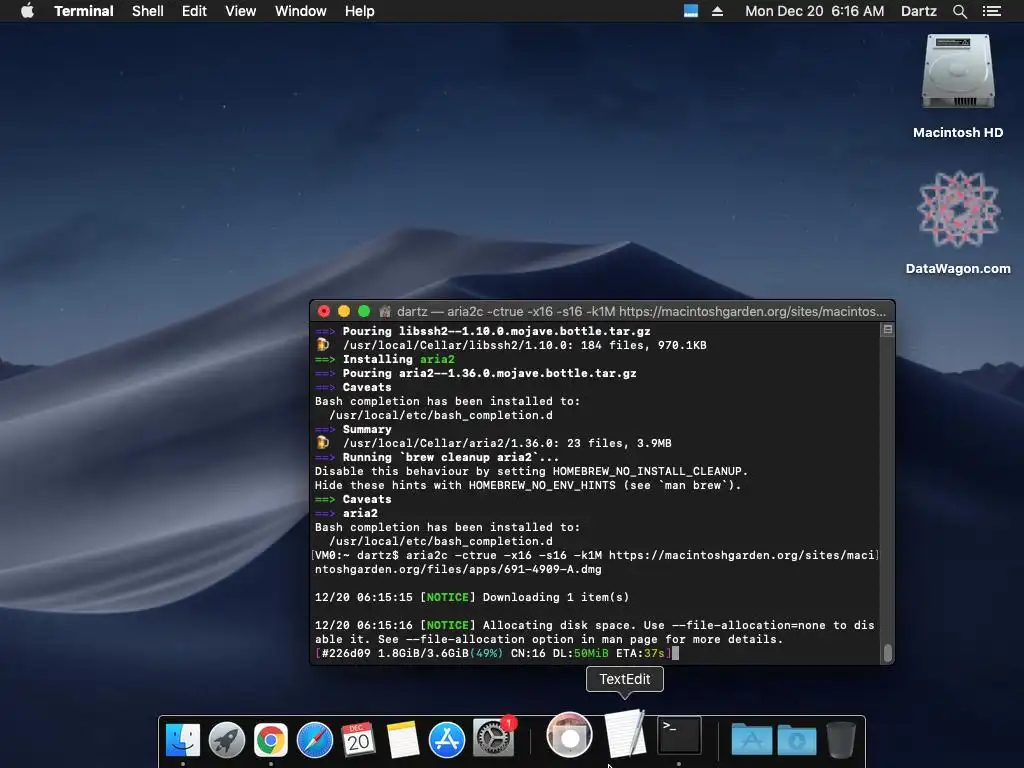Open Notification Center list icon
The width and height of the screenshot is (1024, 768).
coord(992,11)
